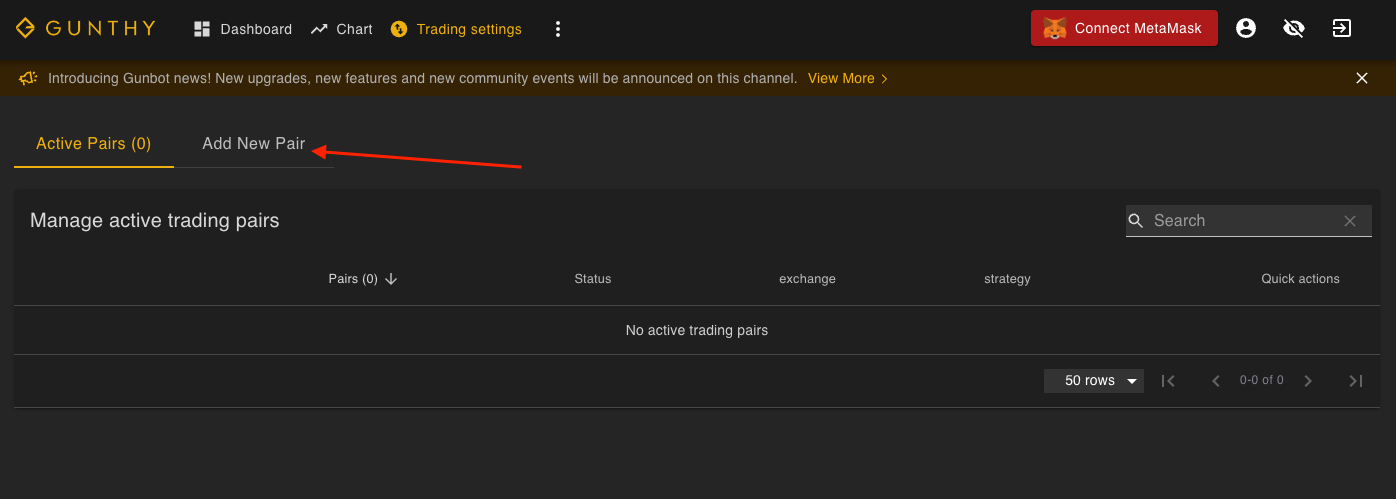Clear the search field with X
Screen dimensions: 1396x499
coord(1350,221)
